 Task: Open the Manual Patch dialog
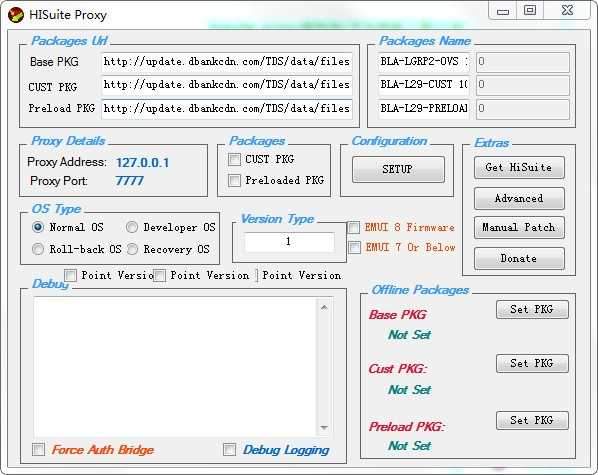click(519, 228)
